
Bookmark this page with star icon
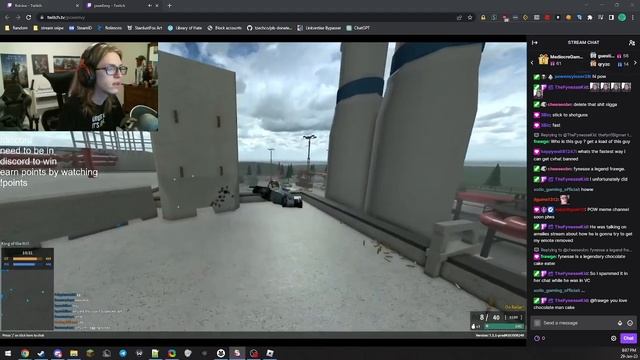(470, 18)
